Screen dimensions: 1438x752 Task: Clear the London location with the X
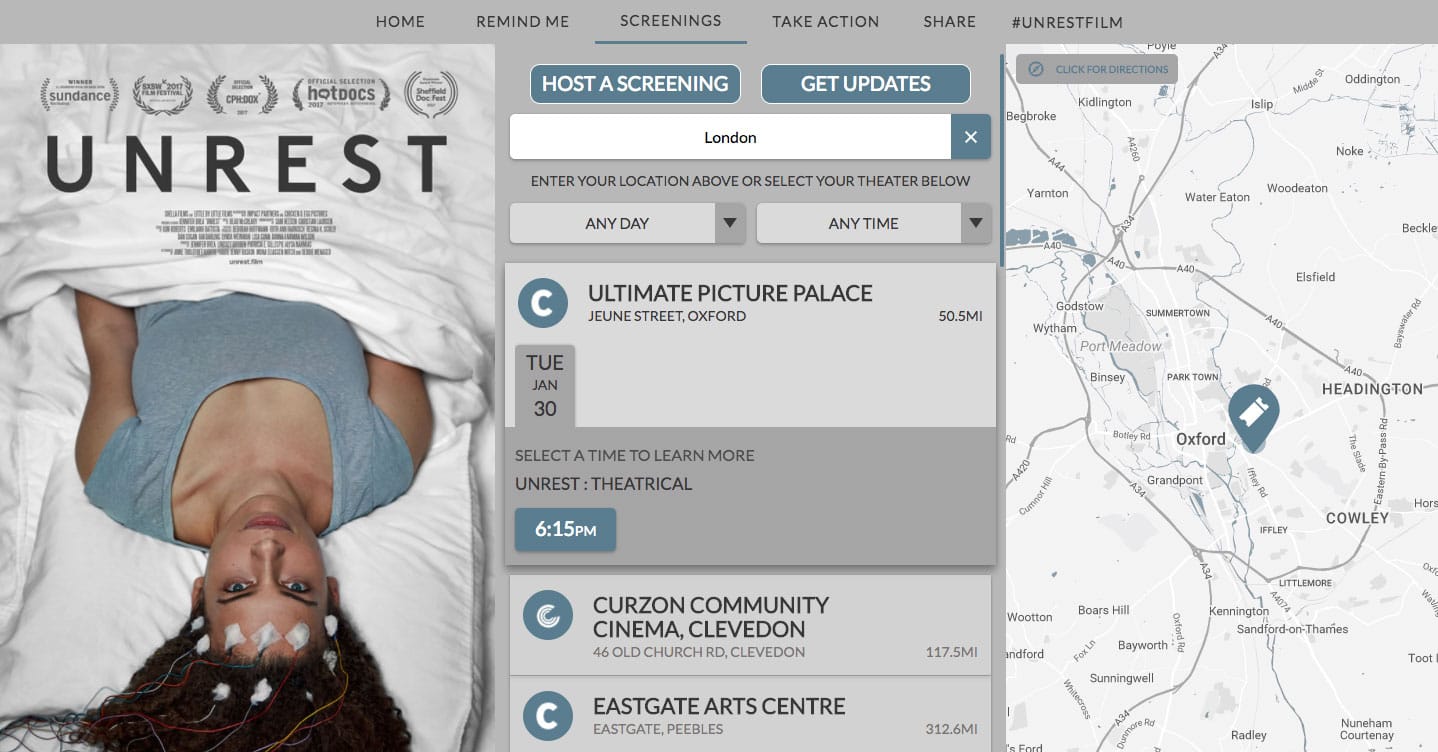[x=970, y=137]
